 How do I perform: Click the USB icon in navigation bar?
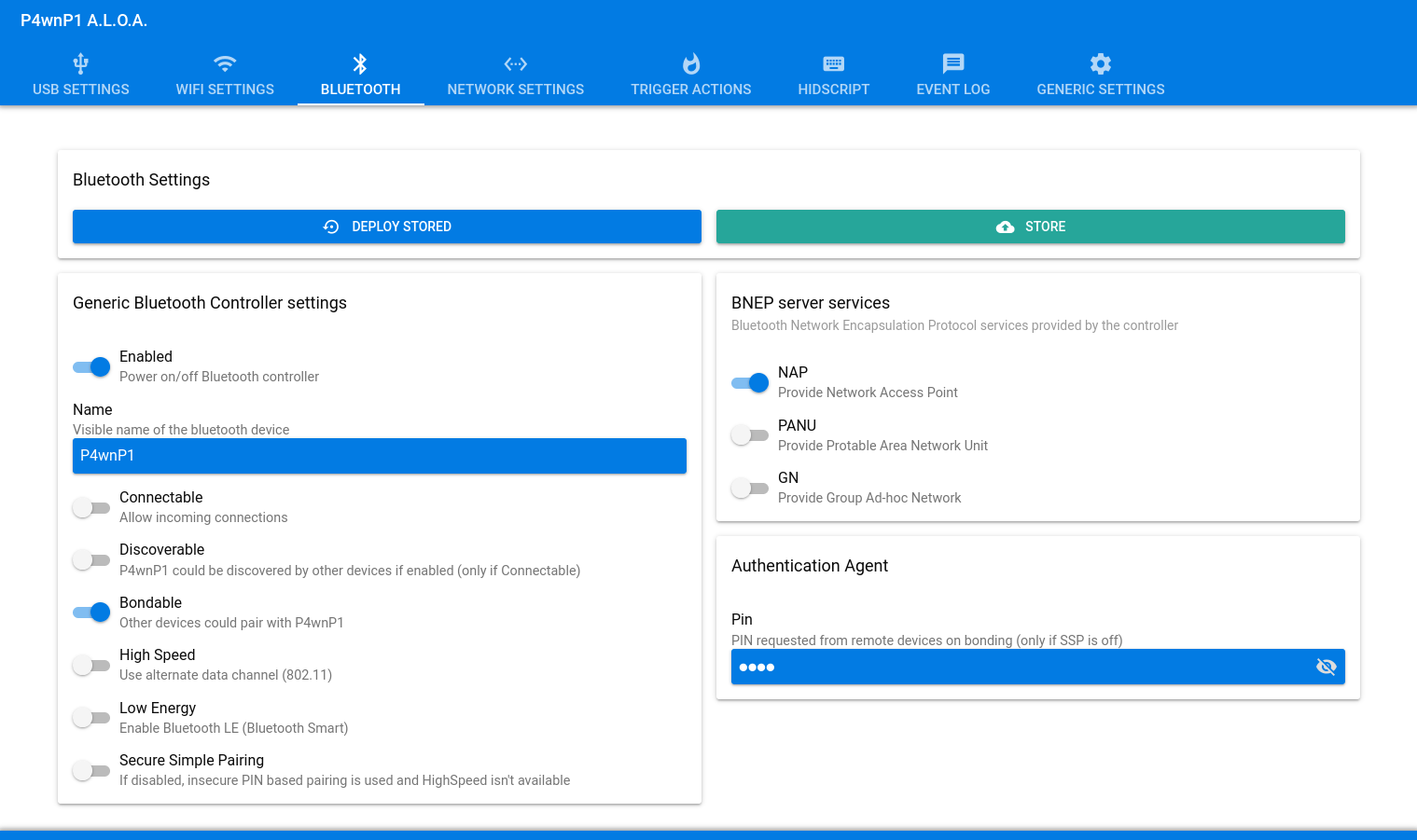81,63
